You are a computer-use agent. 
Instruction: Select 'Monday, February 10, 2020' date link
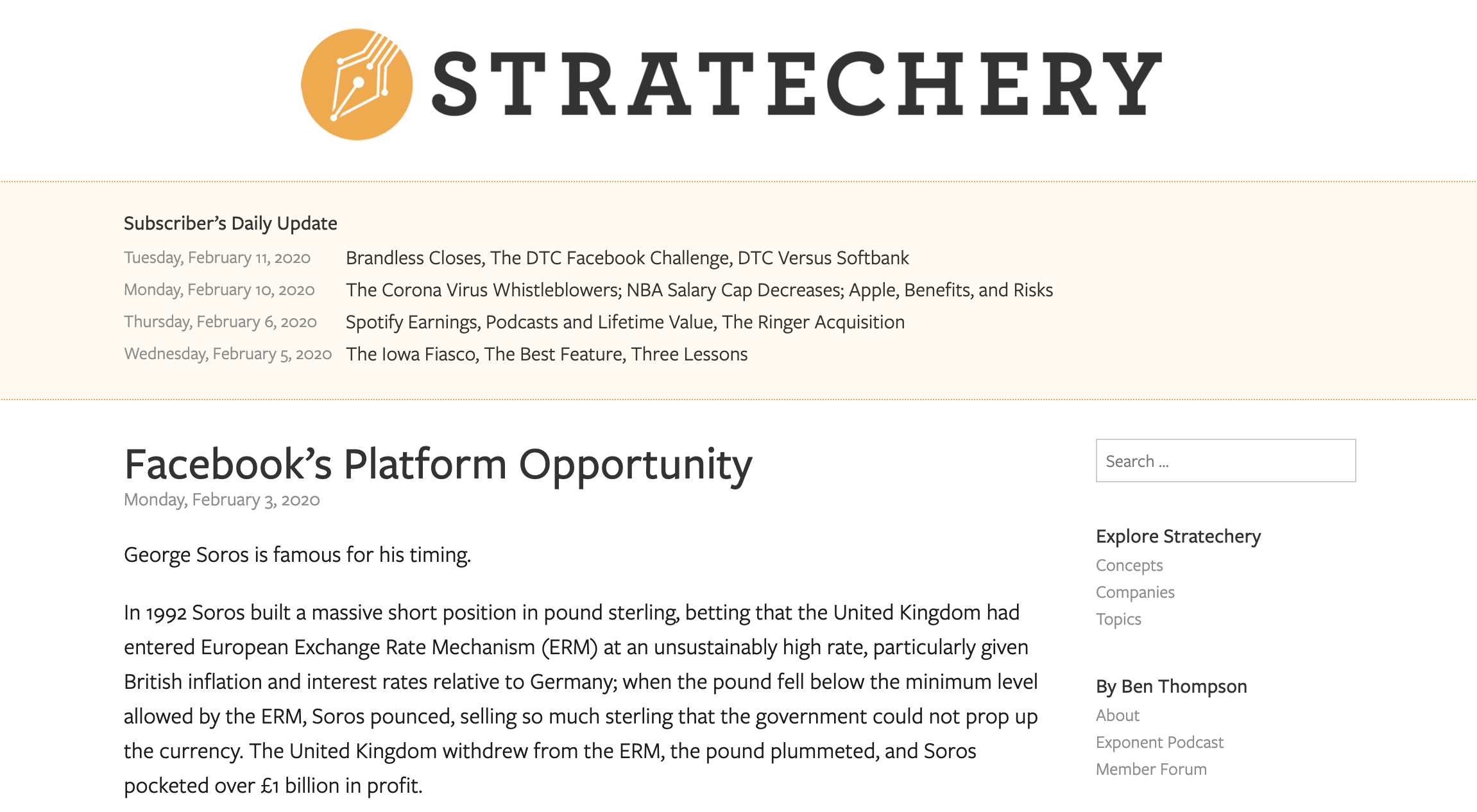pyautogui.click(x=218, y=290)
